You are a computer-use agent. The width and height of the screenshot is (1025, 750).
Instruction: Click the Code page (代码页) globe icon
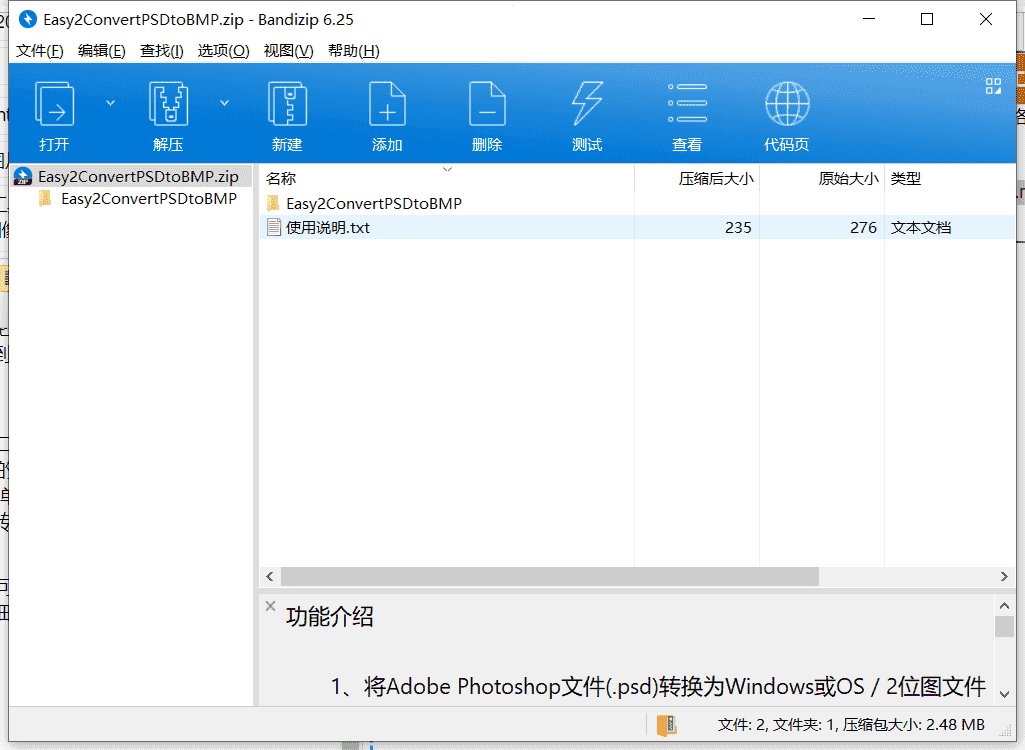coord(787,104)
